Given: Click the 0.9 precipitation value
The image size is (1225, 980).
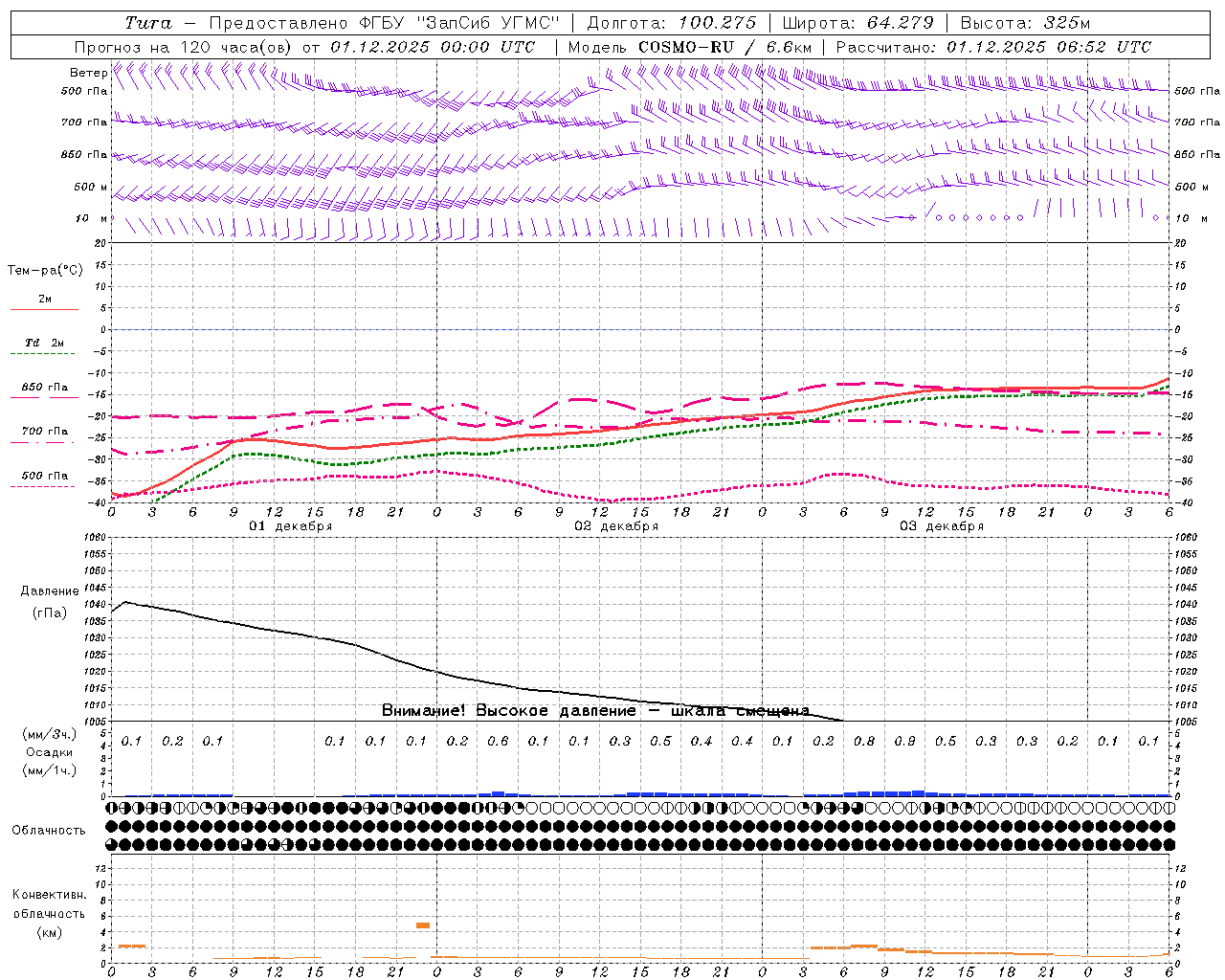Looking at the screenshot, I should (x=904, y=741).
